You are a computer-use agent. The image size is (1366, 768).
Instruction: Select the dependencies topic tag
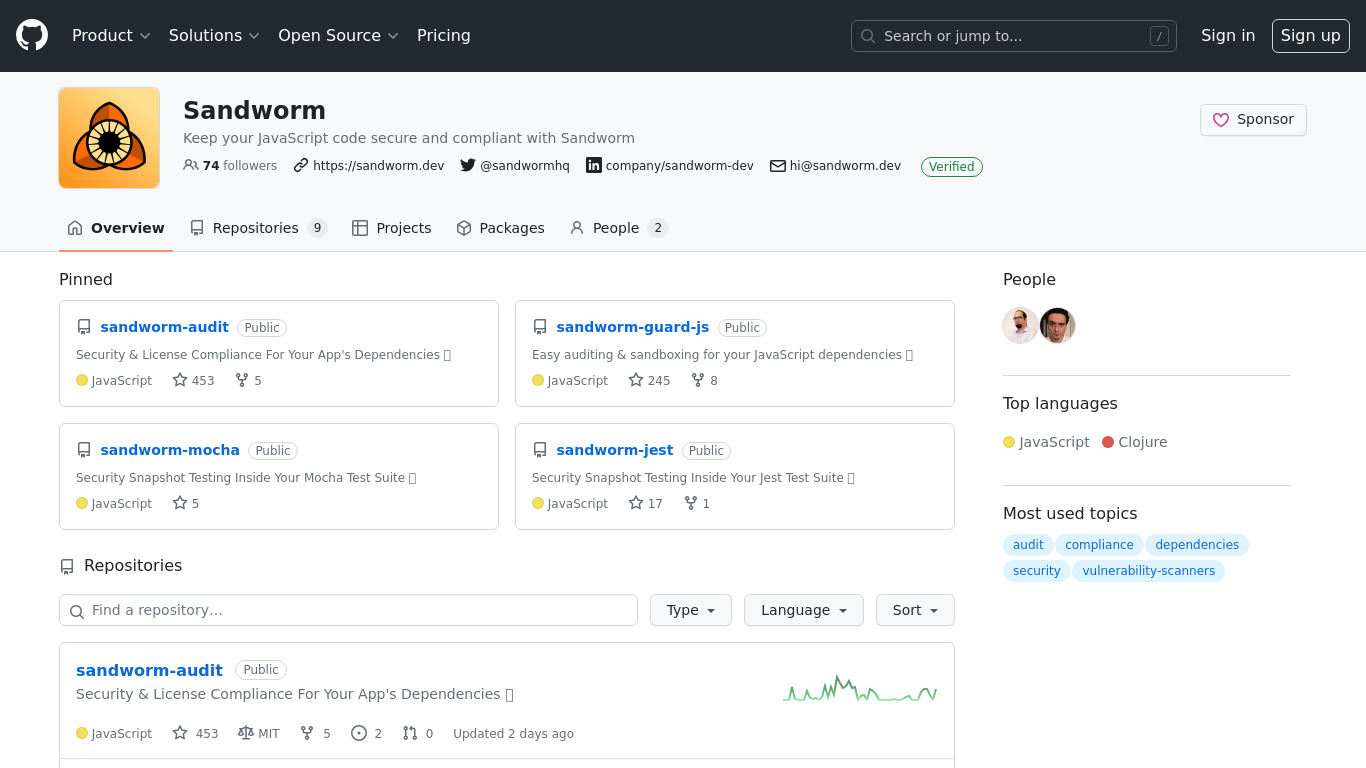tap(1197, 545)
